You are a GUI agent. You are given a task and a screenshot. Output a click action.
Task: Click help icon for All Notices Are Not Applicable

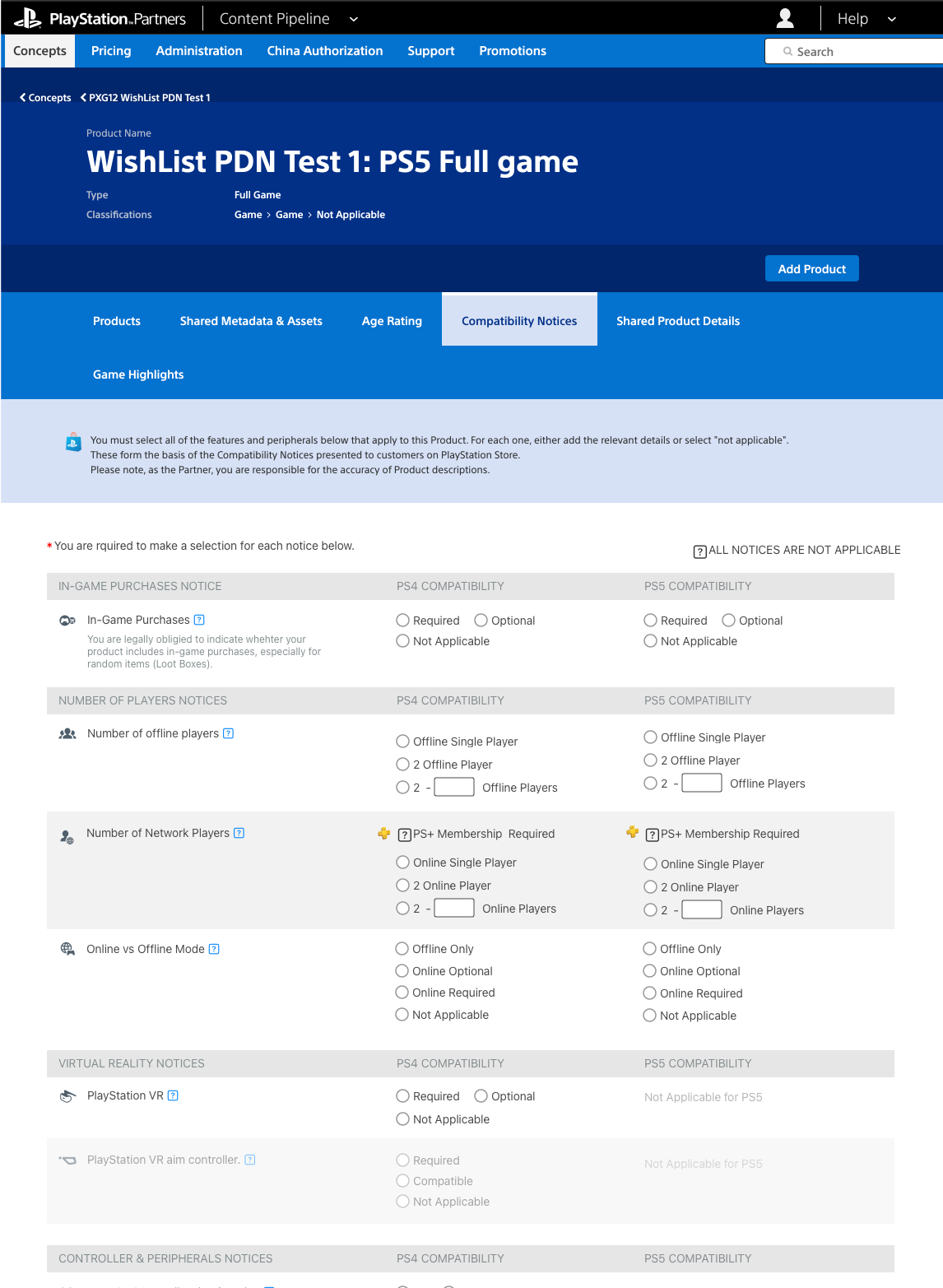[x=700, y=551]
